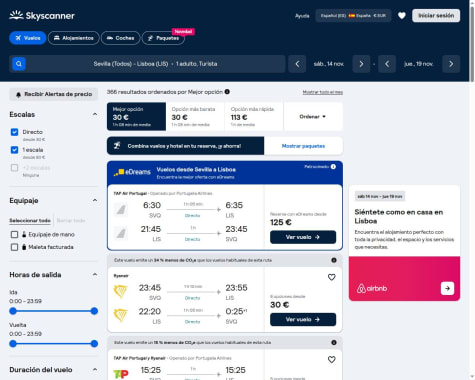The image size is (475, 380).
Task: Go to next return date arrow
Action: point(451,64)
